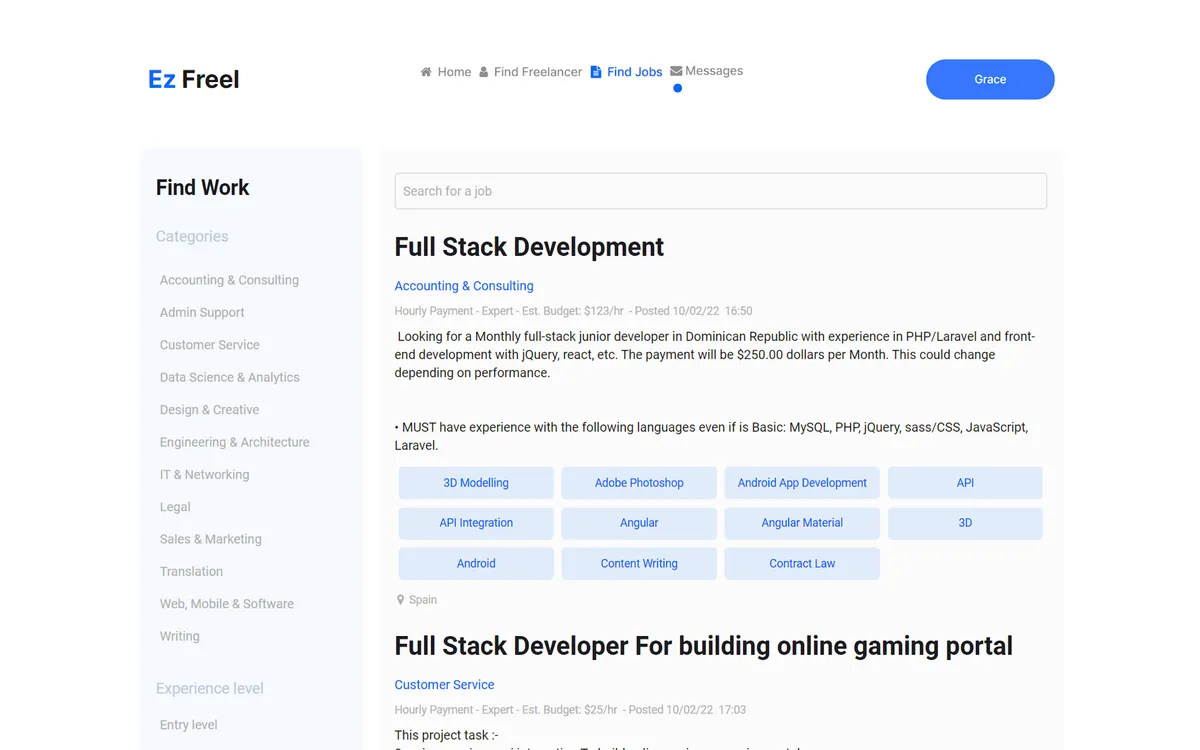Click the Messages envelope icon
Viewport: 1200px width, 750px height.
[x=676, y=71]
